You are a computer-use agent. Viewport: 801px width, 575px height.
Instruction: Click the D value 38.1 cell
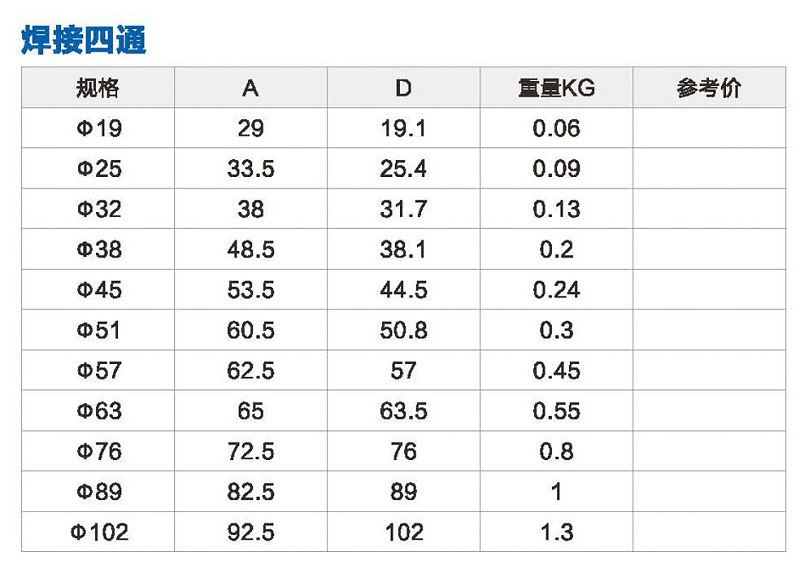(404, 249)
